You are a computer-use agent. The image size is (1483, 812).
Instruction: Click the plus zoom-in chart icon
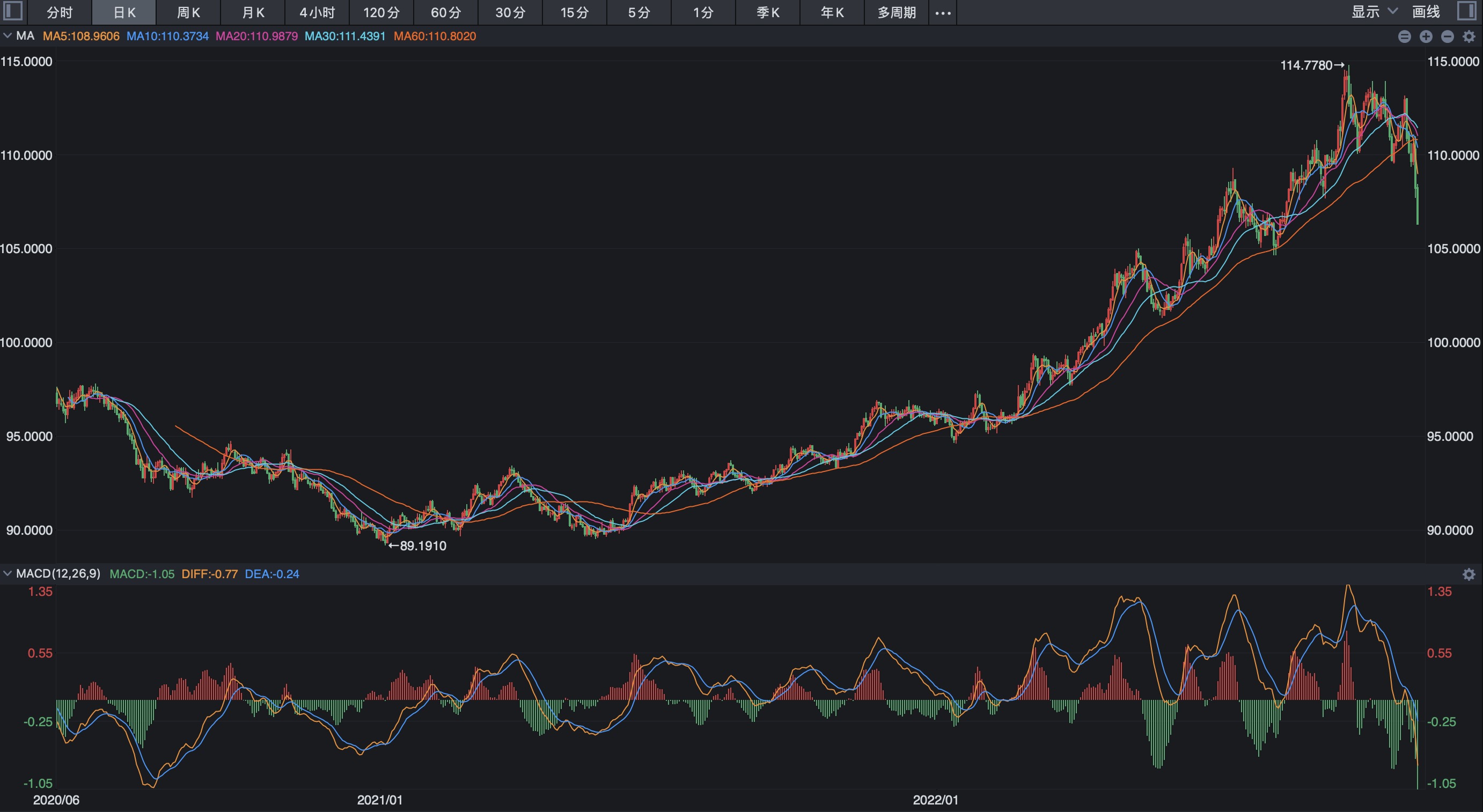[1426, 37]
